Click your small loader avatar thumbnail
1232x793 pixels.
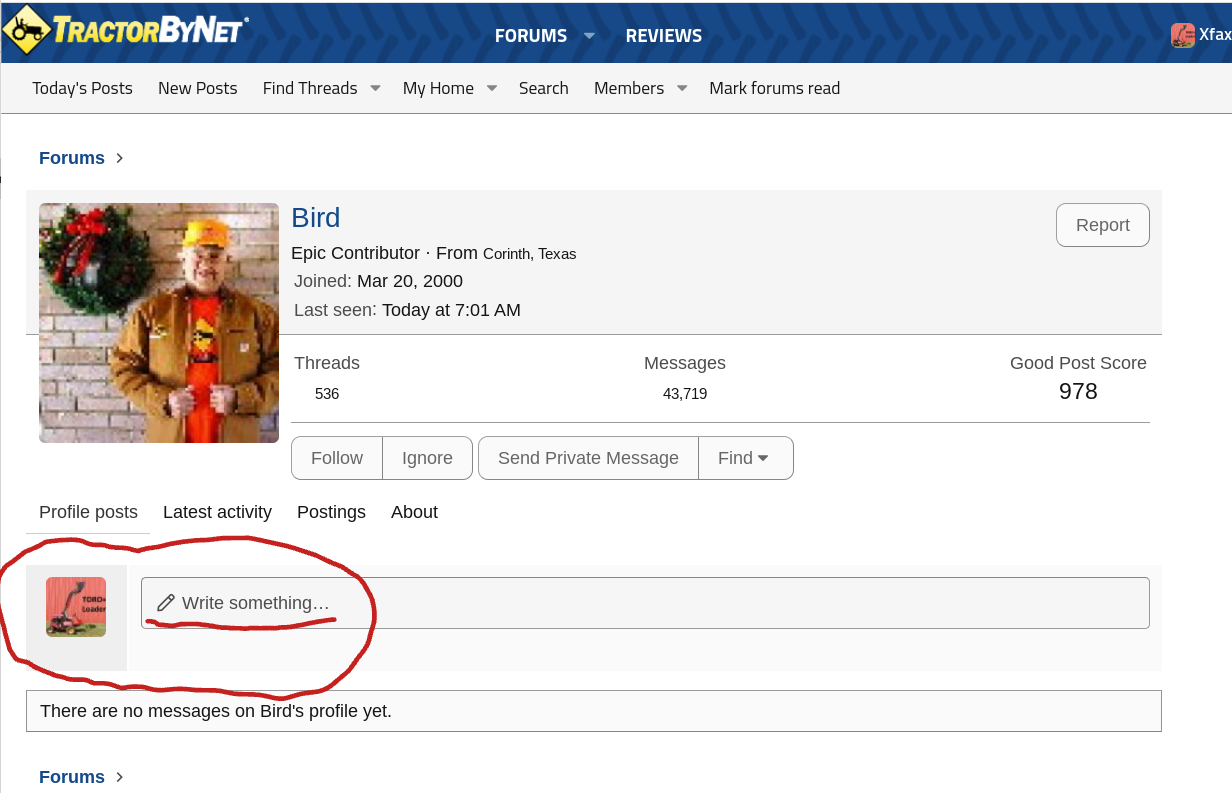coord(76,607)
